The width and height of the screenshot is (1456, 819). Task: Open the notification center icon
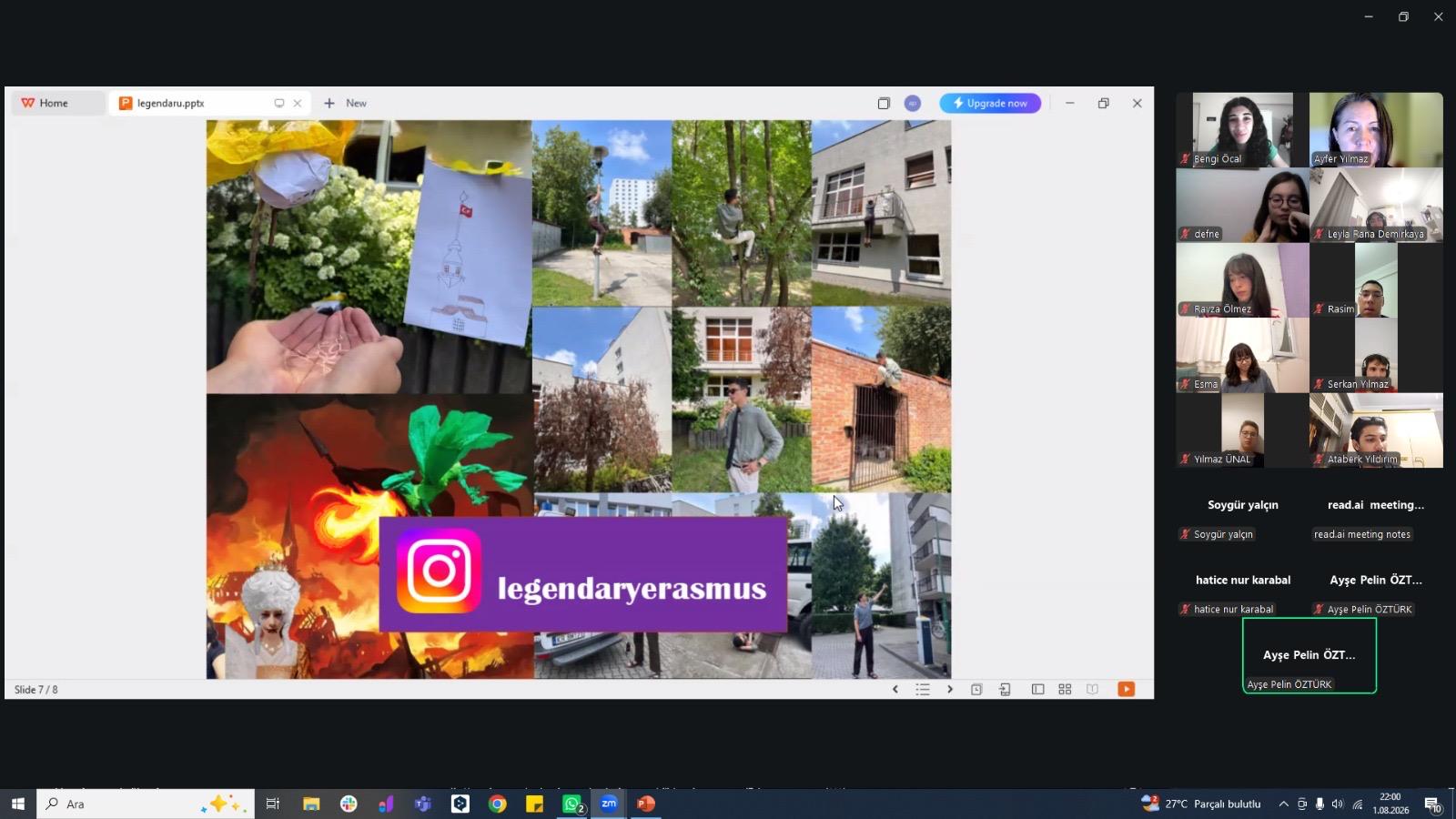click(1432, 804)
